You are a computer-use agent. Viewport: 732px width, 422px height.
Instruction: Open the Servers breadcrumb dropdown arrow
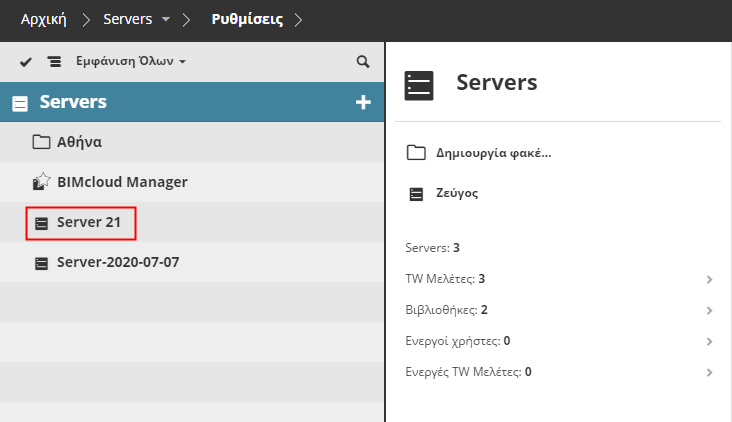pyautogui.click(x=165, y=20)
